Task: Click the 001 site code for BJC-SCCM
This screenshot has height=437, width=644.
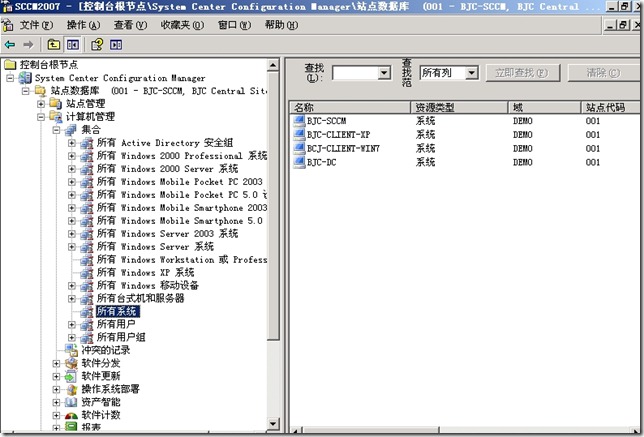Action: [x=593, y=121]
